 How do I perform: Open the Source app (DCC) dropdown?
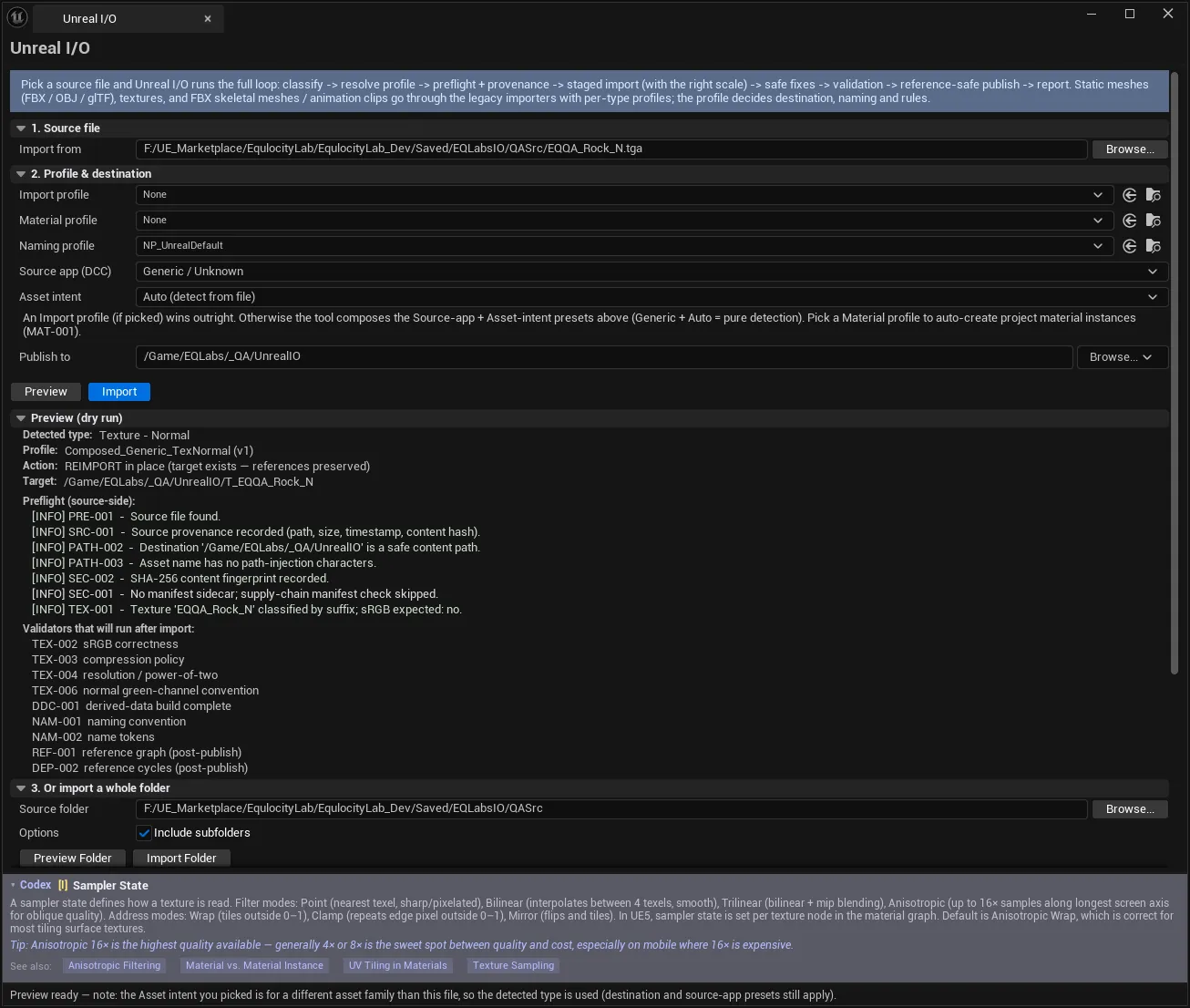click(x=651, y=272)
